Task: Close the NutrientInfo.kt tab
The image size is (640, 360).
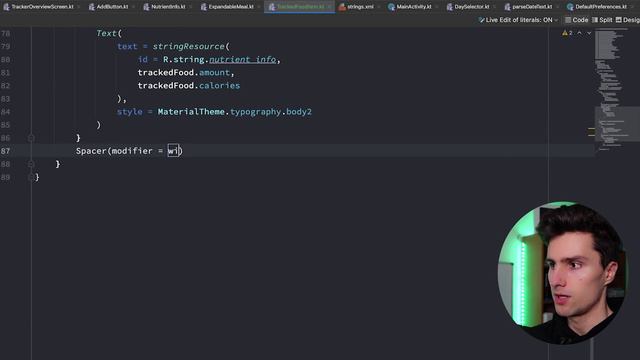Action: [x=191, y=7]
